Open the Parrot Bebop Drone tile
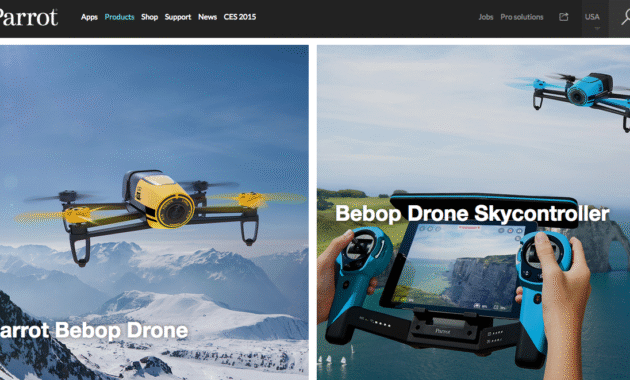 [x=154, y=212]
